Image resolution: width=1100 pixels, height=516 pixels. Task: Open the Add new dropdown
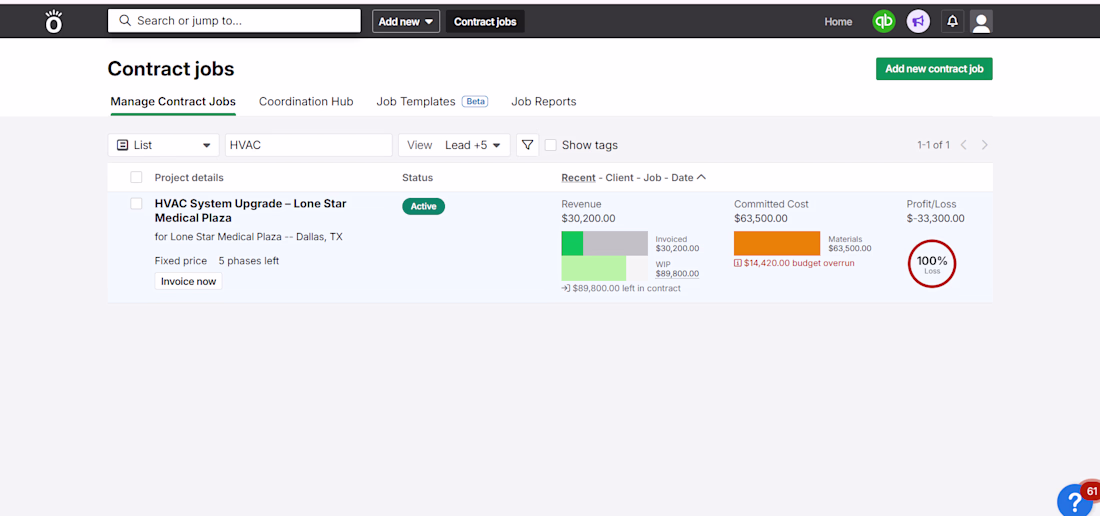405,22
